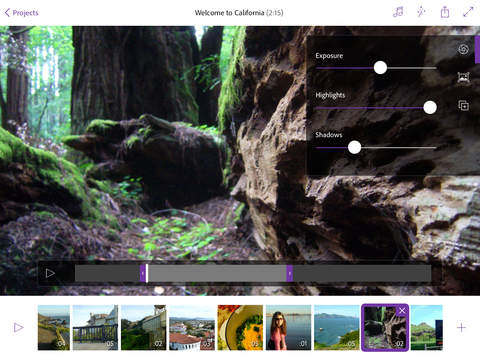Adjust the Shadows slider knob
This screenshot has height=360, width=480.
point(354,147)
